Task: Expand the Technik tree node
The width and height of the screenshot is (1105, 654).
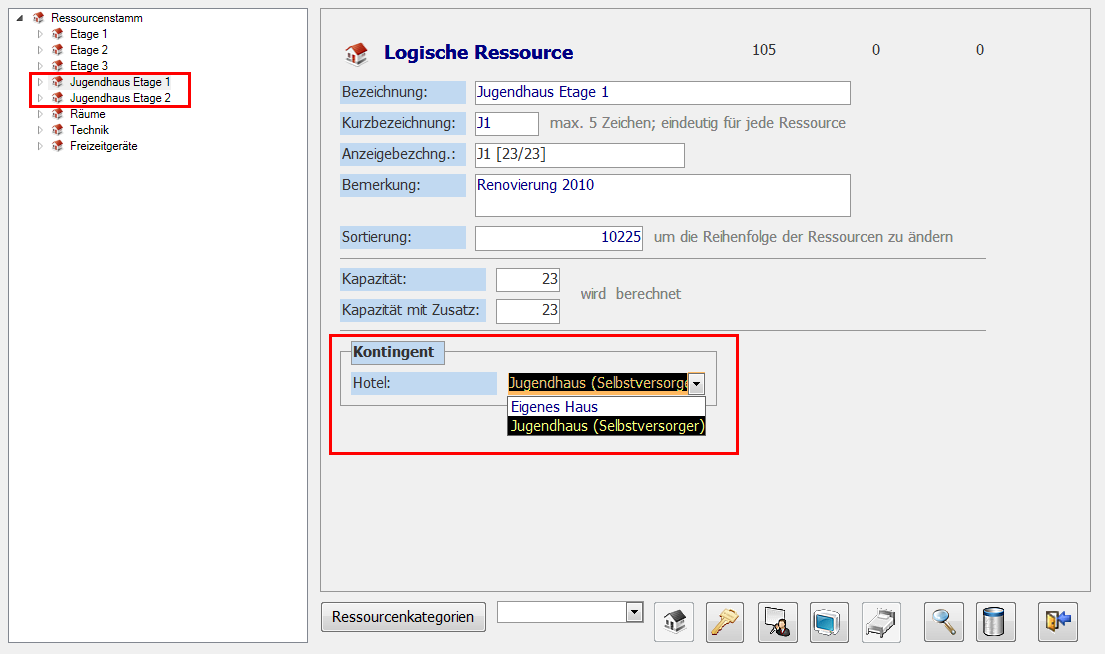Action: (41, 130)
